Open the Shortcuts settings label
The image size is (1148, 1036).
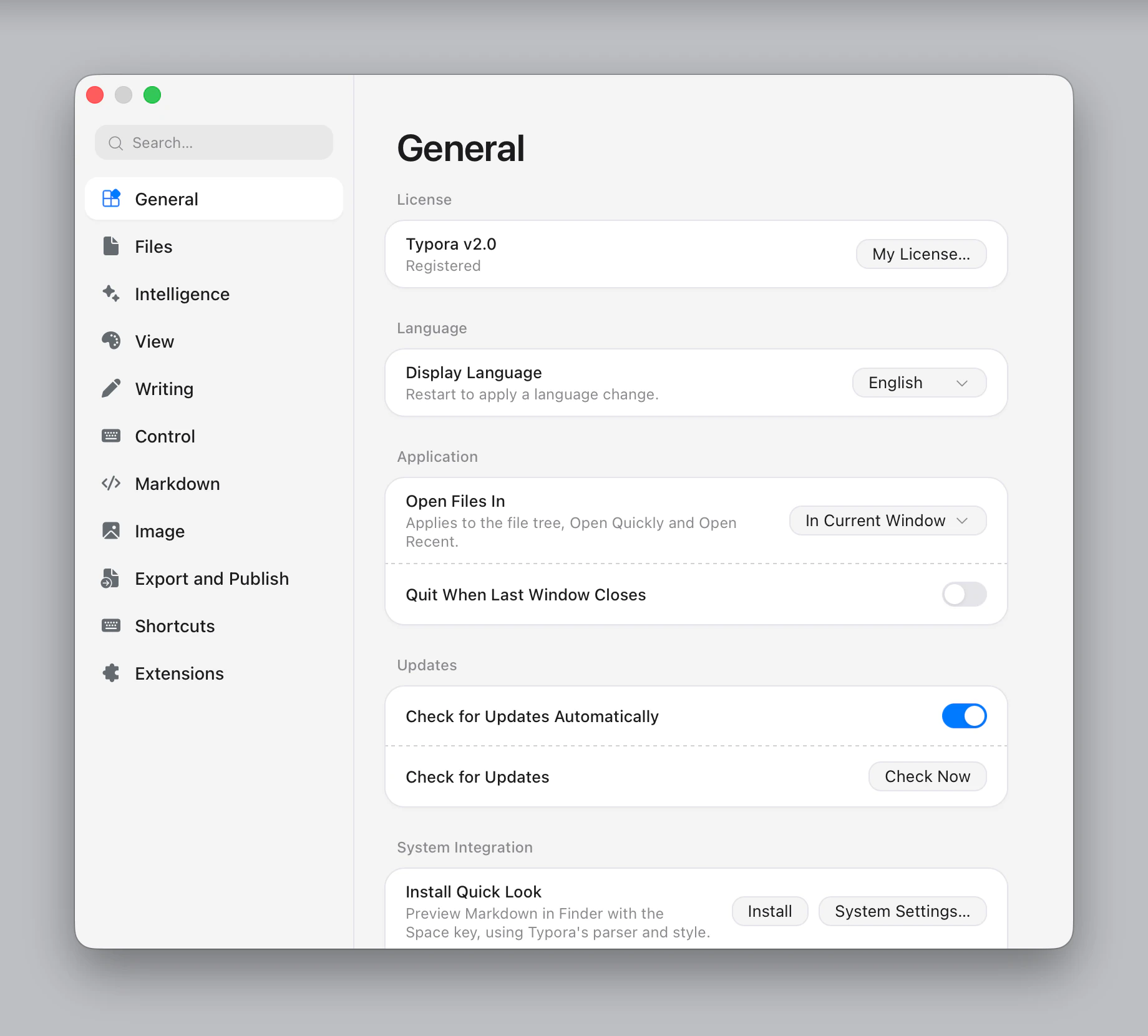pos(175,626)
